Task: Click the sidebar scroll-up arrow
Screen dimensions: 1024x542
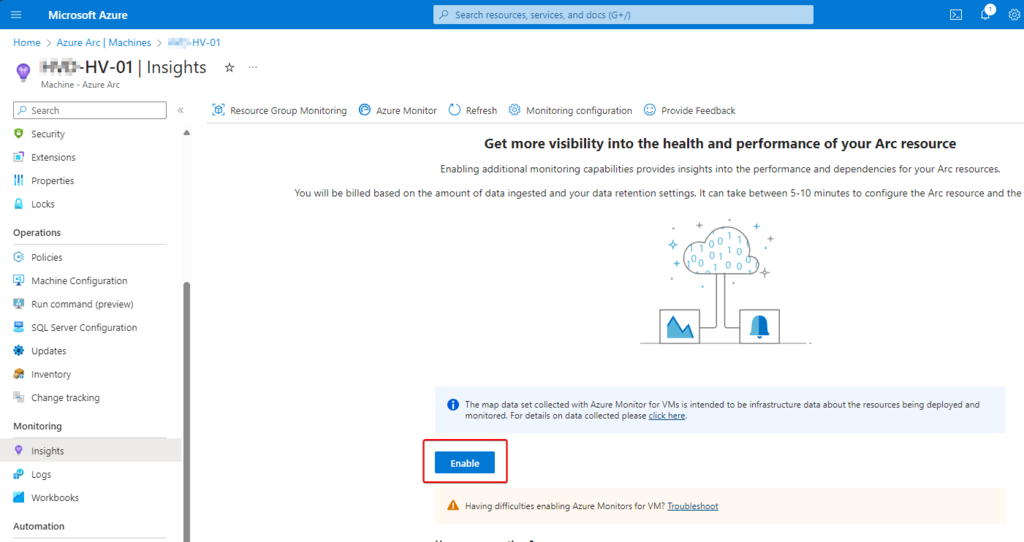Action: [x=187, y=133]
